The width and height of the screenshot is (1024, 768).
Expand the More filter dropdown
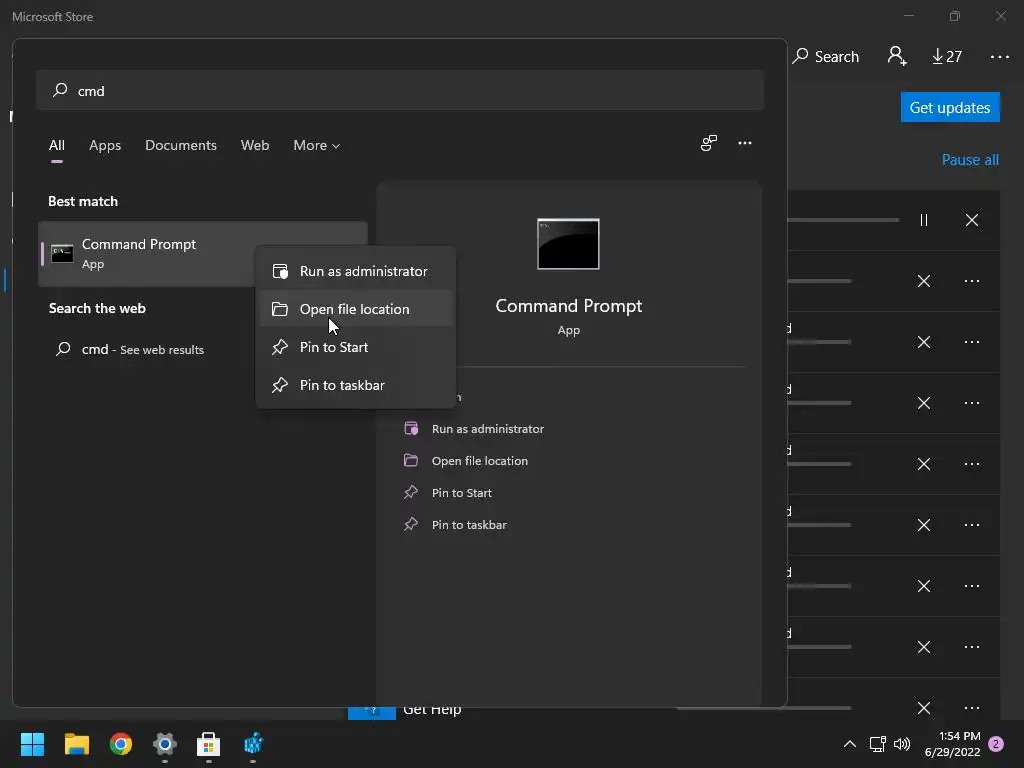tap(317, 145)
